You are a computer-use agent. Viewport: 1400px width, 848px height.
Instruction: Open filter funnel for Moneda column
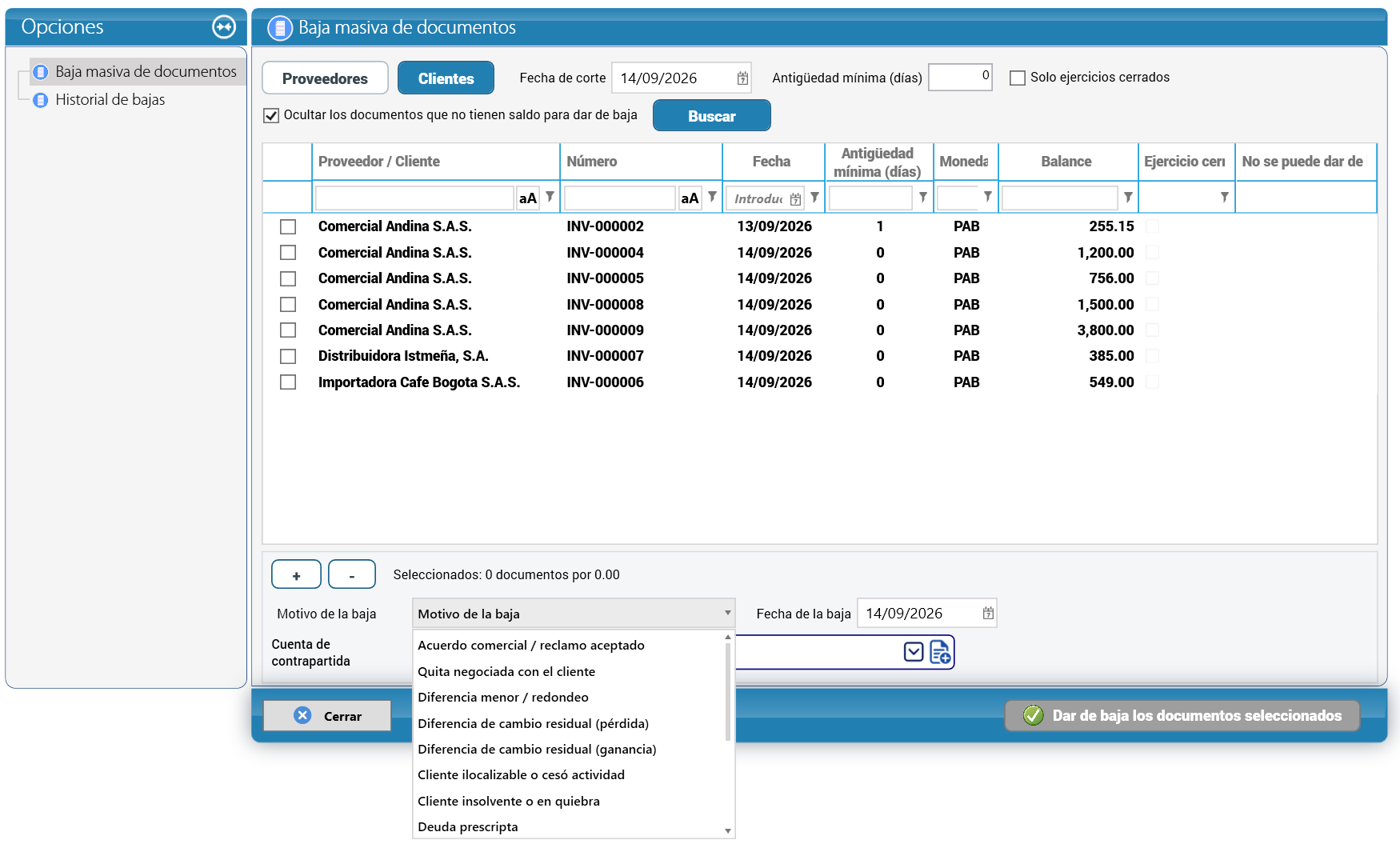(988, 197)
